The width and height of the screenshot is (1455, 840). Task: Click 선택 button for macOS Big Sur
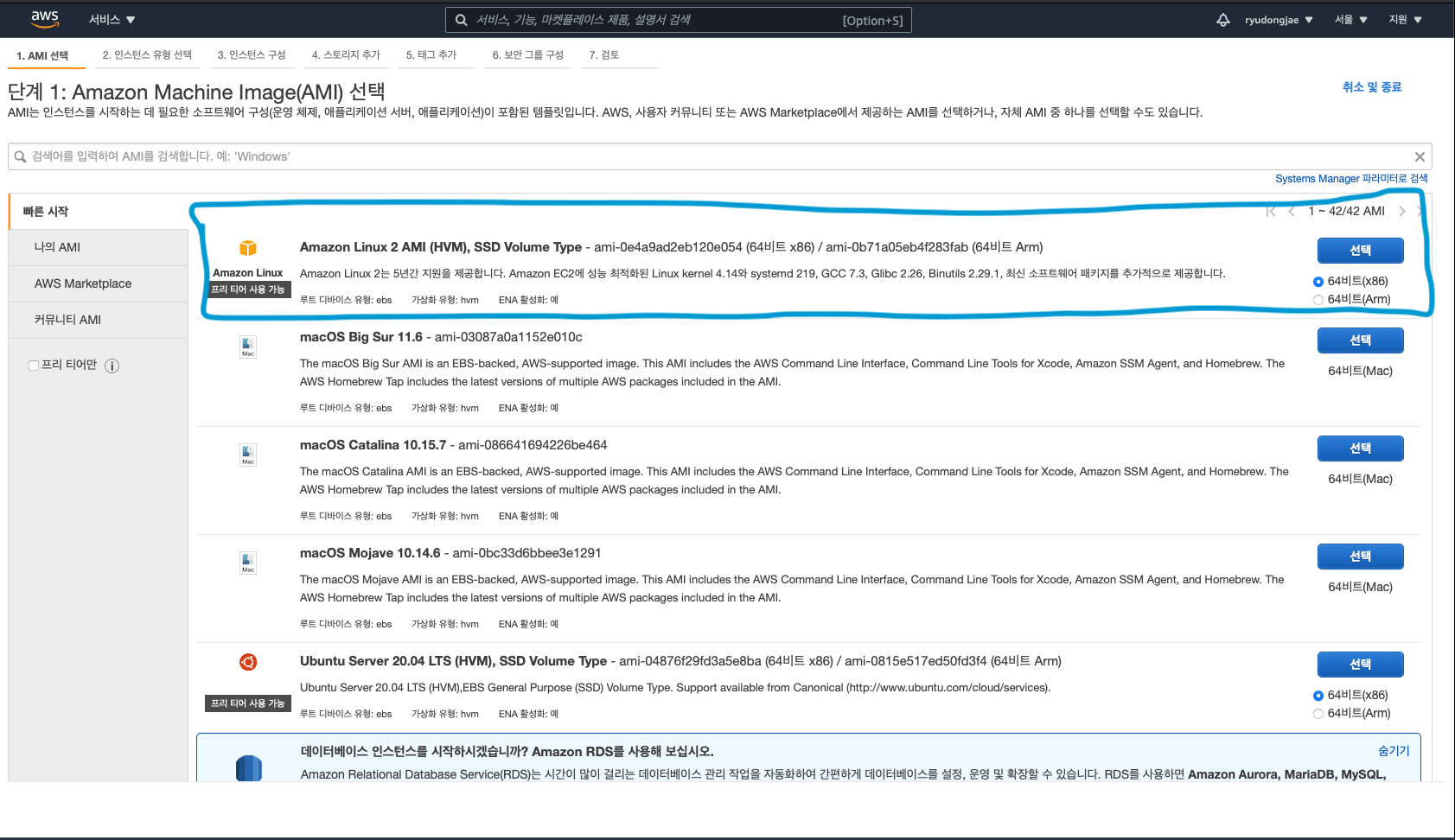pyautogui.click(x=1360, y=340)
